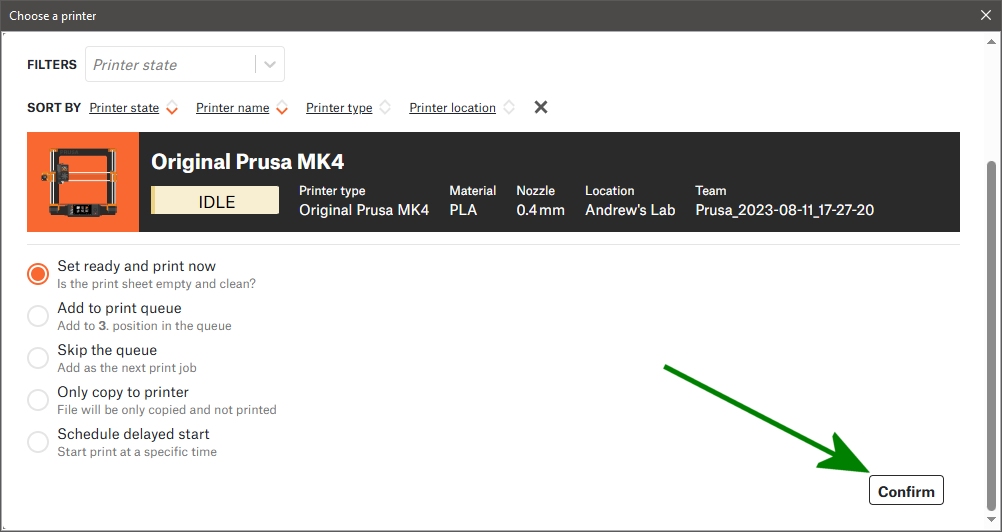
Task: Choose Skip the queue option
Action: tap(38, 358)
